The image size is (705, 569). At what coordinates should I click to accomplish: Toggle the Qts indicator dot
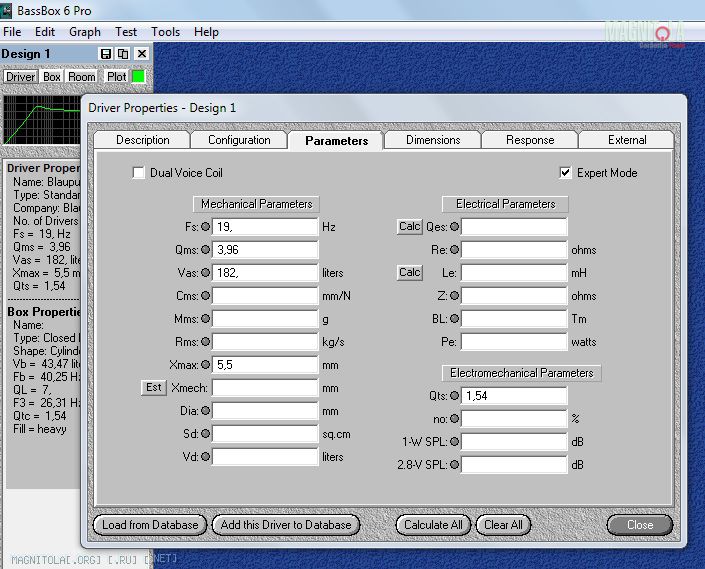pyautogui.click(x=455, y=396)
